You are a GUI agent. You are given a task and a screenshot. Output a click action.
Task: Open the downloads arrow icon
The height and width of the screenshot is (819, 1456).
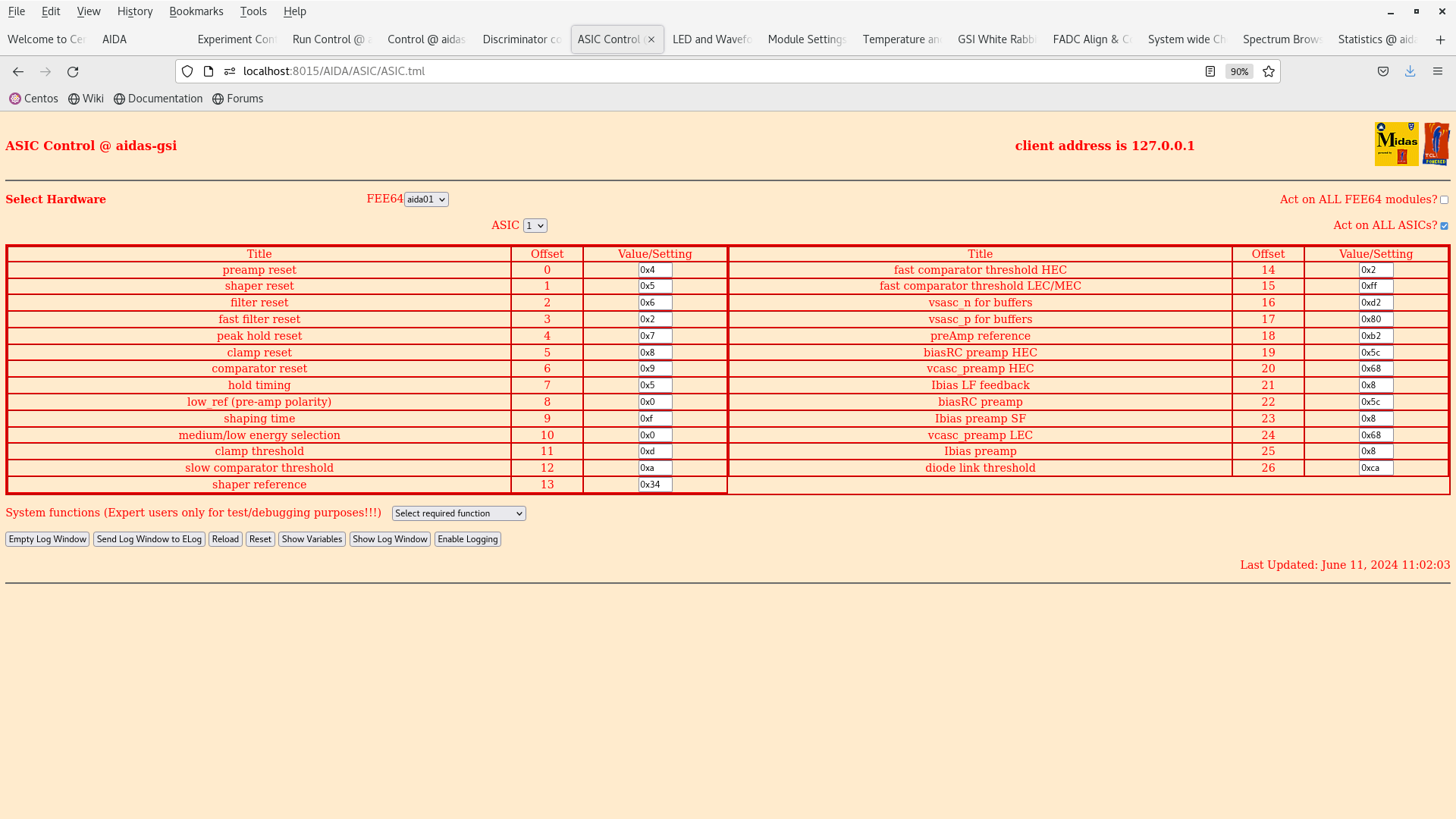(x=1410, y=71)
